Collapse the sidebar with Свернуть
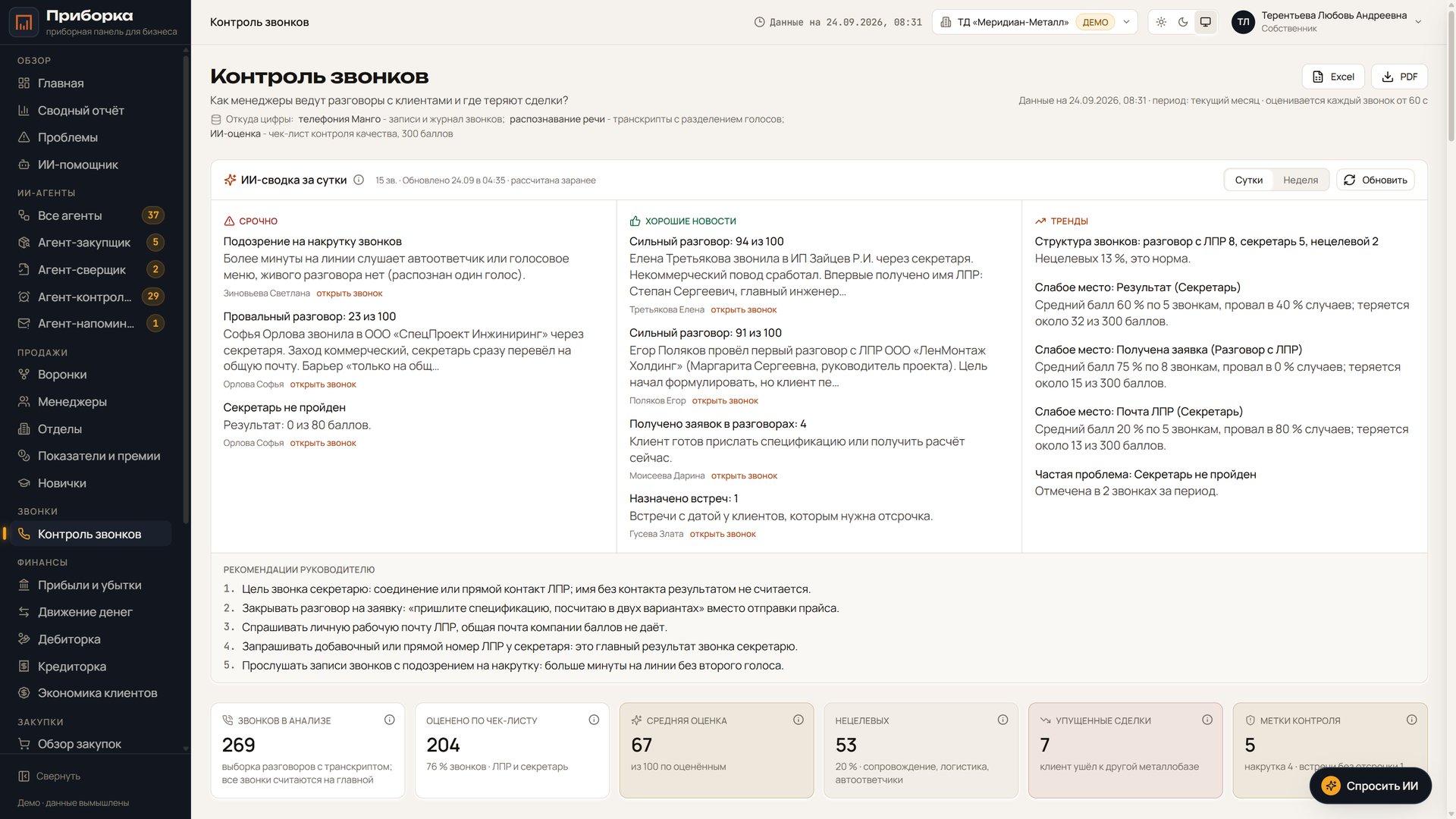Viewport: 1456px width, 819px height. pos(49,776)
